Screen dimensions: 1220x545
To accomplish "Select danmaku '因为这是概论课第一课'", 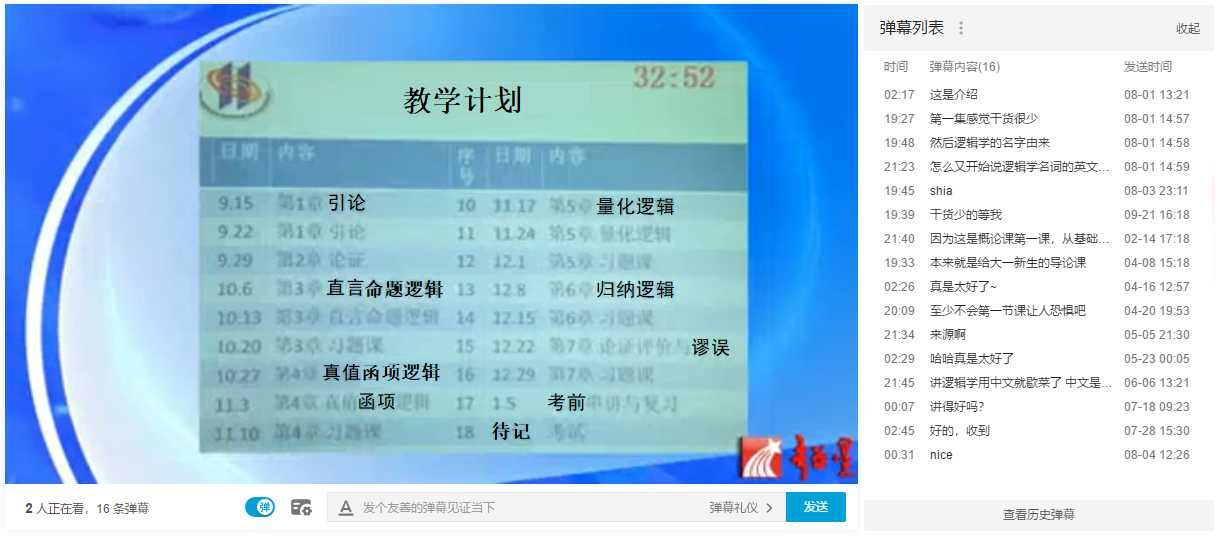I will [1019, 239].
